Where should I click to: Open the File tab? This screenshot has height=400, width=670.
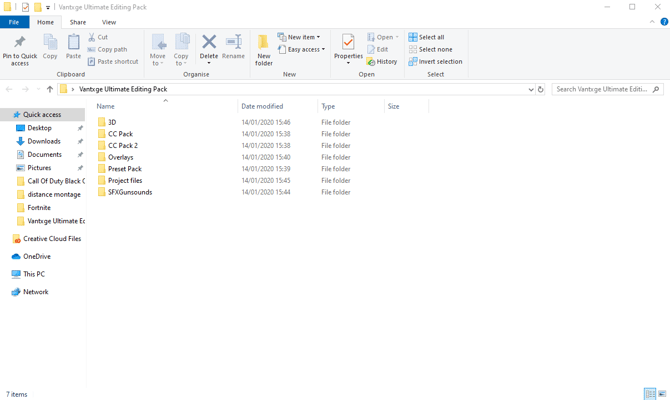[14, 22]
